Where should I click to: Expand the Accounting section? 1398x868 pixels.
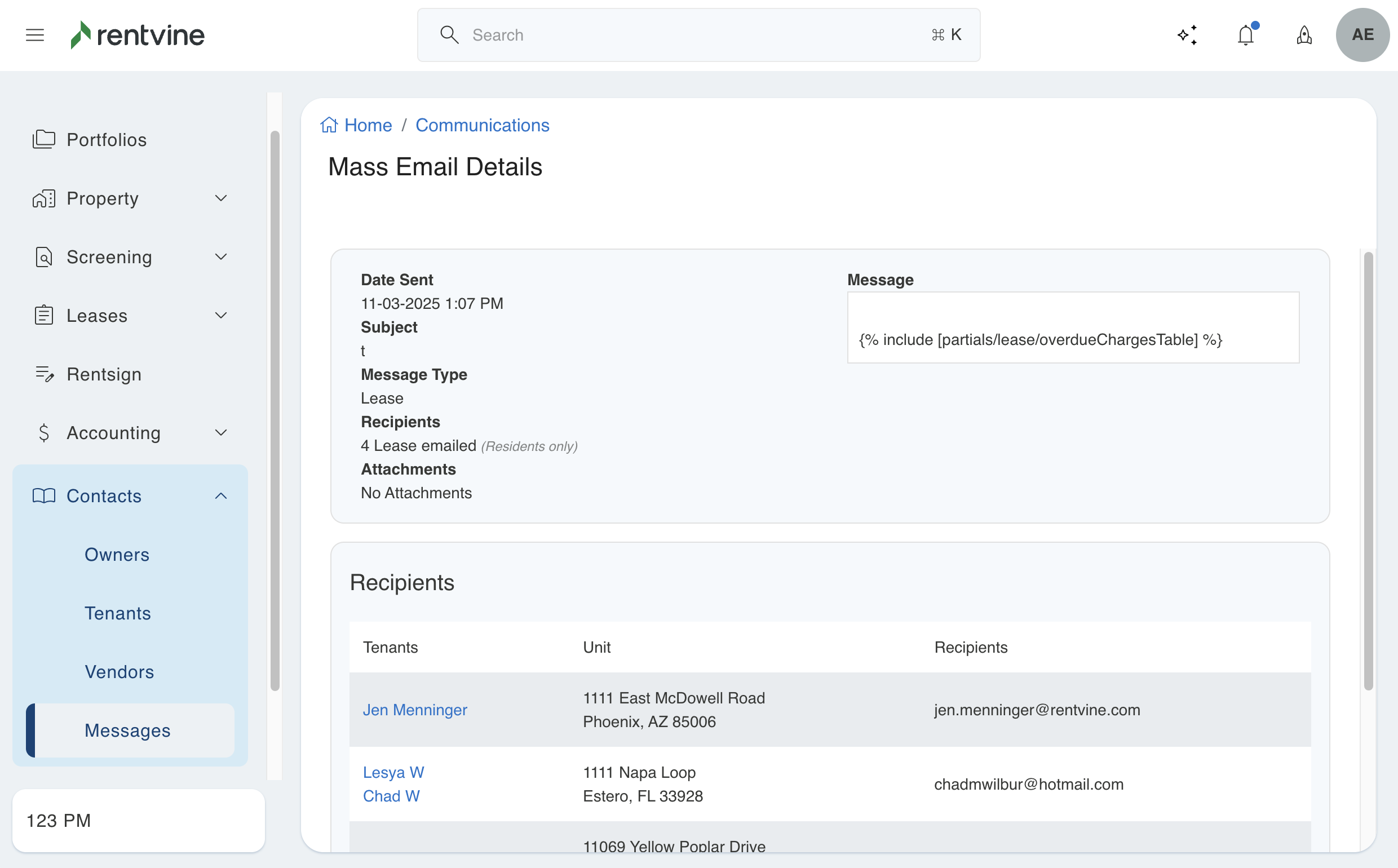(x=221, y=432)
